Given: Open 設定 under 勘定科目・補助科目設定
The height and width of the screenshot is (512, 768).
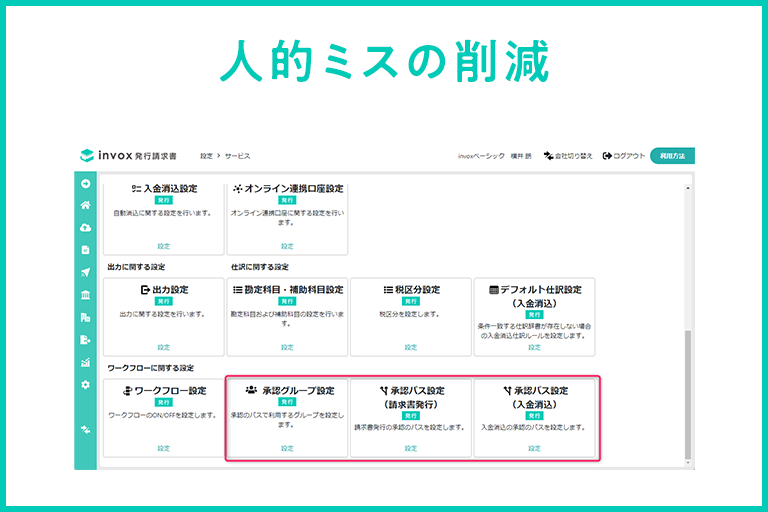Looking at the screenshot, I should (x=287, y=347).
